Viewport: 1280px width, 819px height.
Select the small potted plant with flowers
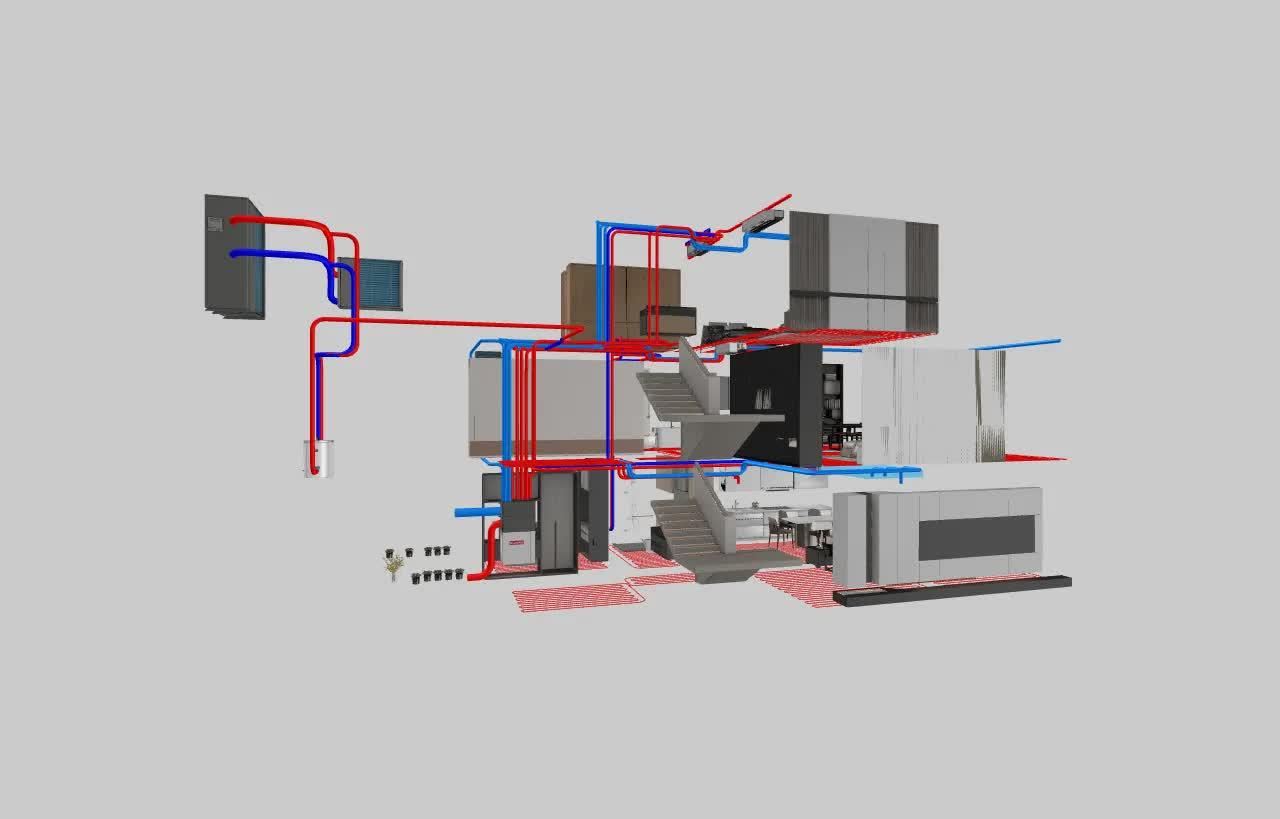pyautogui.click(x=394, y=567)
